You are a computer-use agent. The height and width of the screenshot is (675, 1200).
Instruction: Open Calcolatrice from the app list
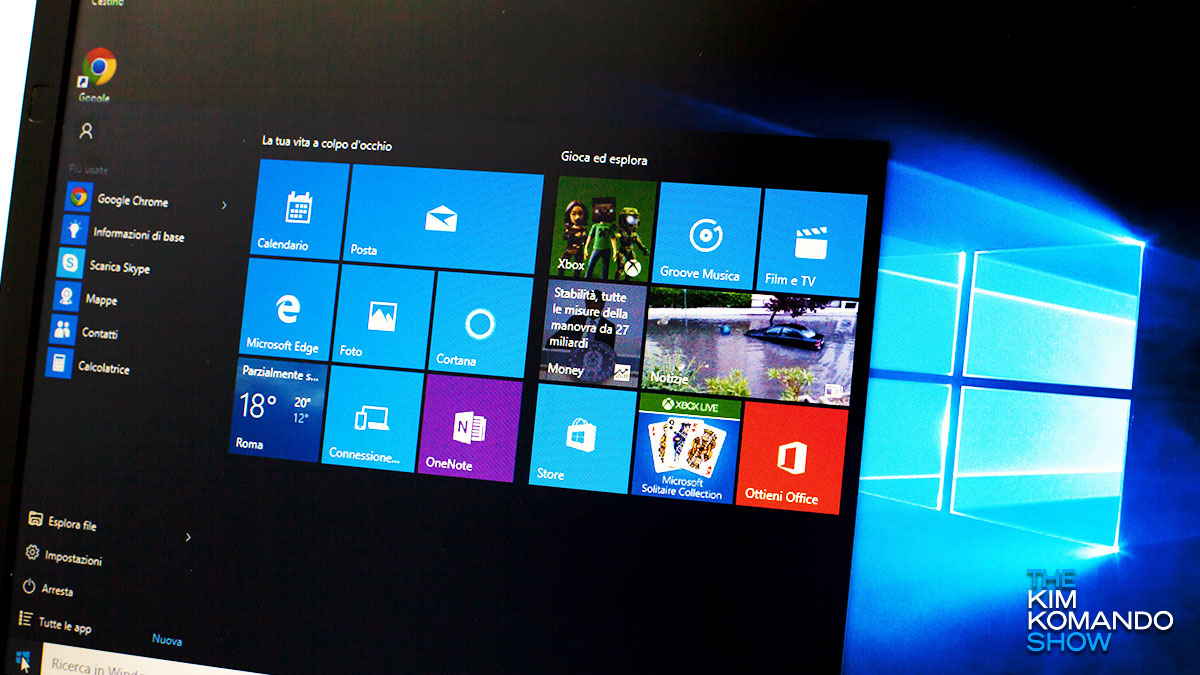pos(89,365)
